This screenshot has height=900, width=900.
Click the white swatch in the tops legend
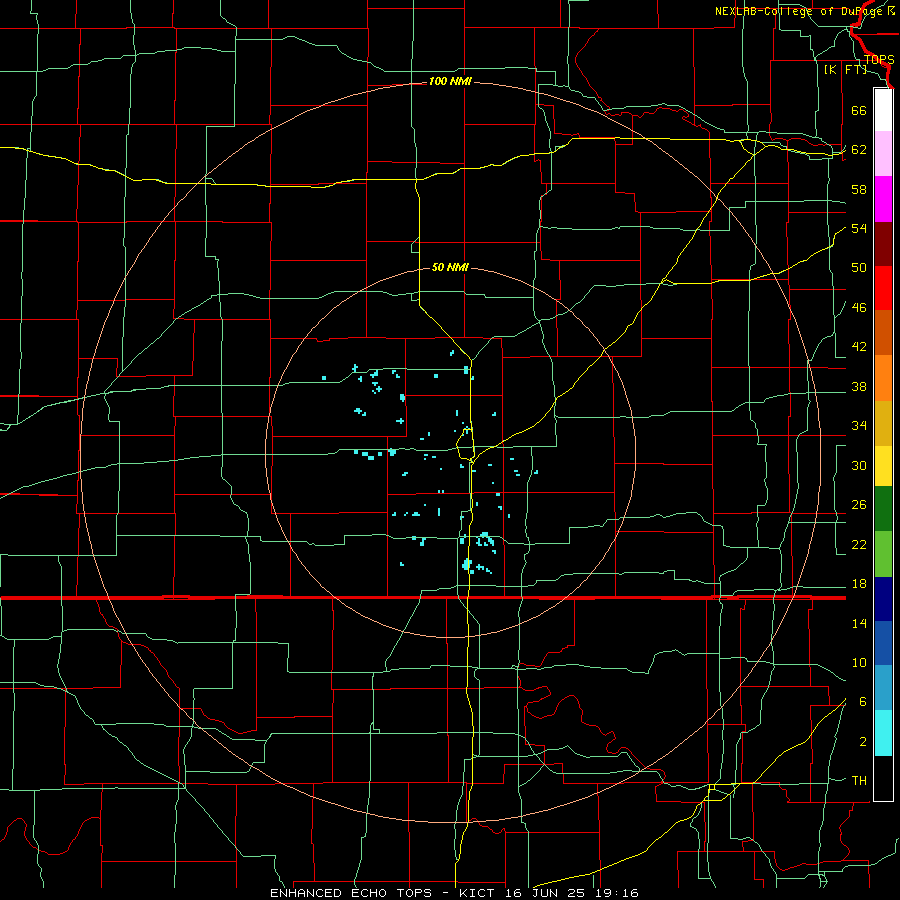(x=883, y=110)
